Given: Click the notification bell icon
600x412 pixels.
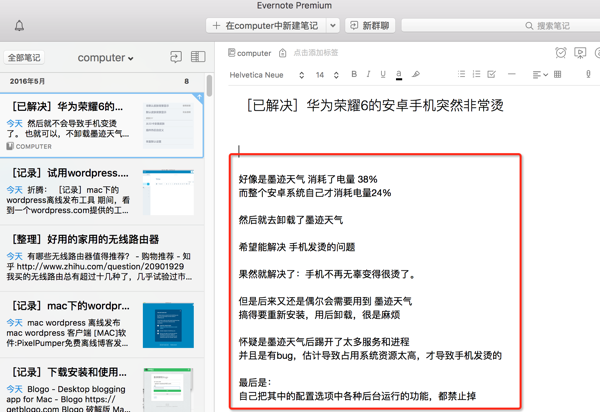Looking at the screenshot, I should (x=19, y=26).
